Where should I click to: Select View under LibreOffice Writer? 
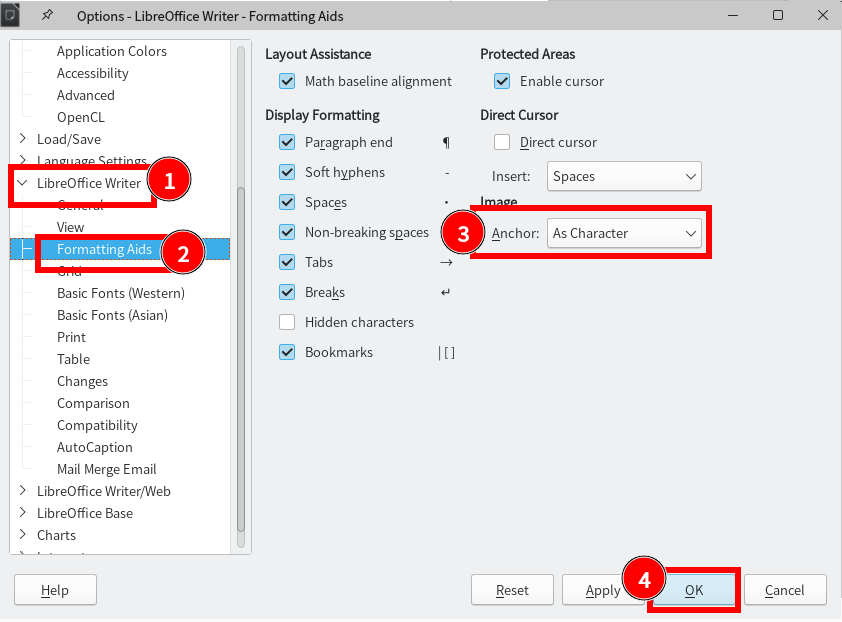(x=70, y=228)
